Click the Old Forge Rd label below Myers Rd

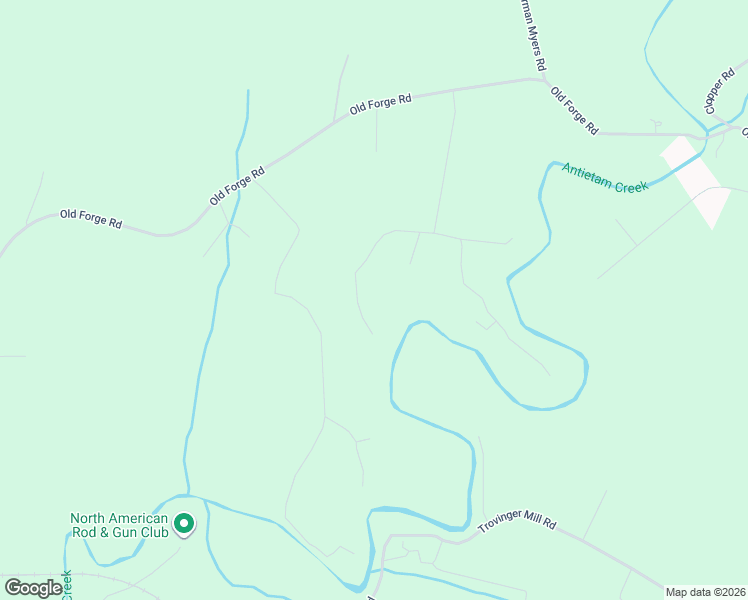pos(574,111)
